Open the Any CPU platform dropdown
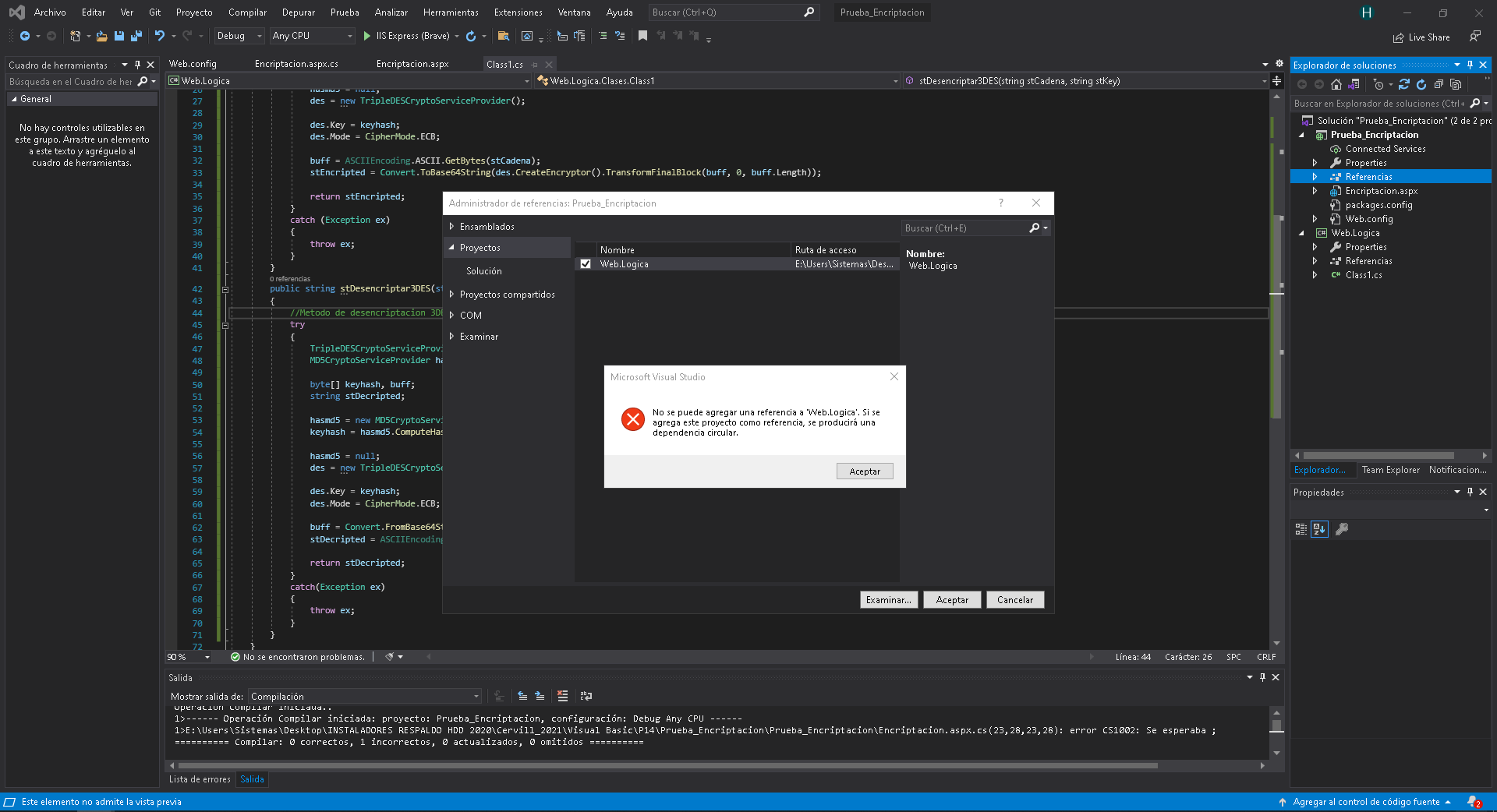Image resolution: width=1497 pixels, height=812 pixels. tap(312, 36)
